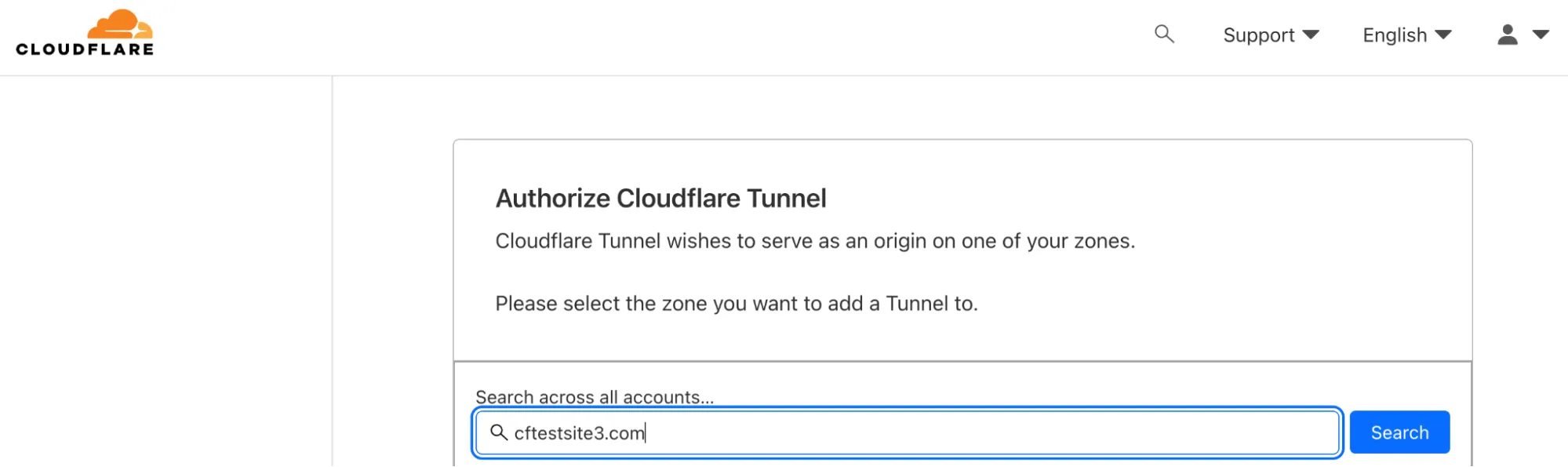Click the Cloudflare logo in the top left

tap(84, 35)
